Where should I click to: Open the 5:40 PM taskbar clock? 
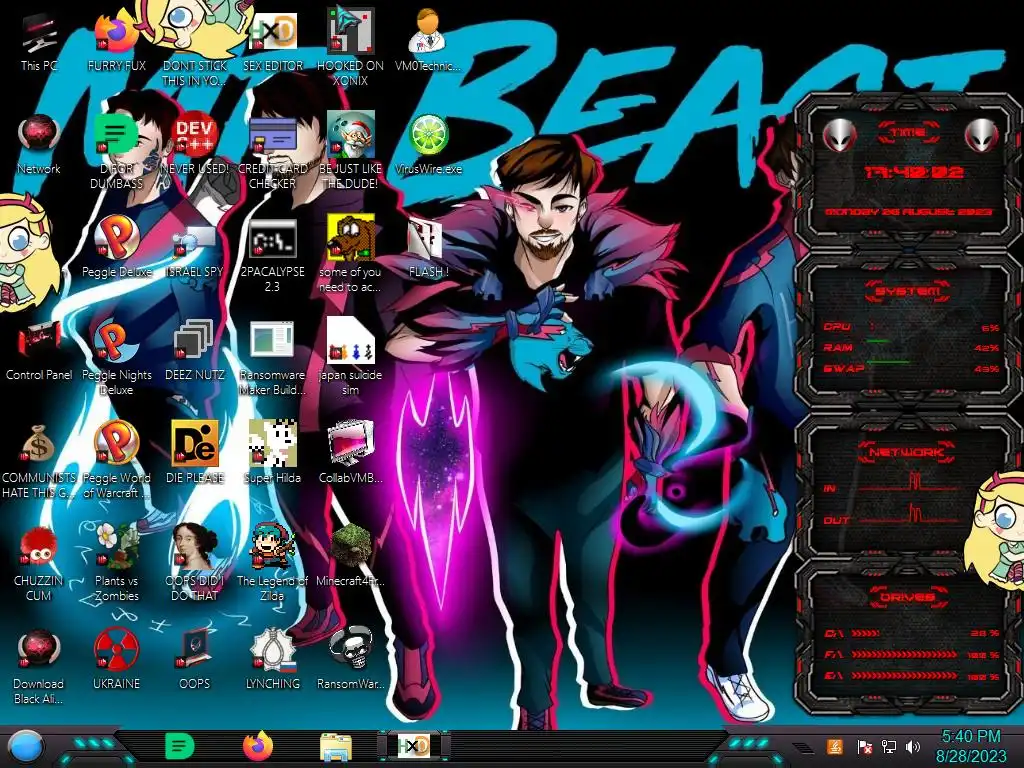point(971,746)
